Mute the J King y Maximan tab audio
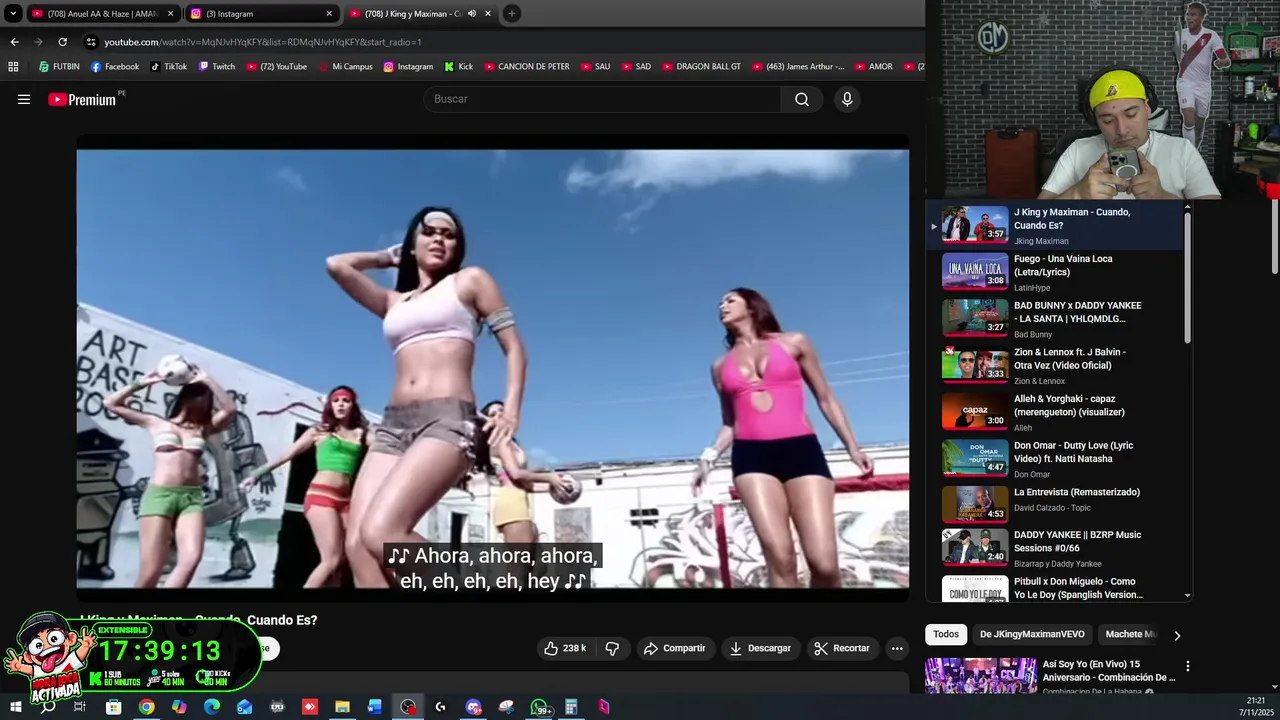 tap(472, 14)
